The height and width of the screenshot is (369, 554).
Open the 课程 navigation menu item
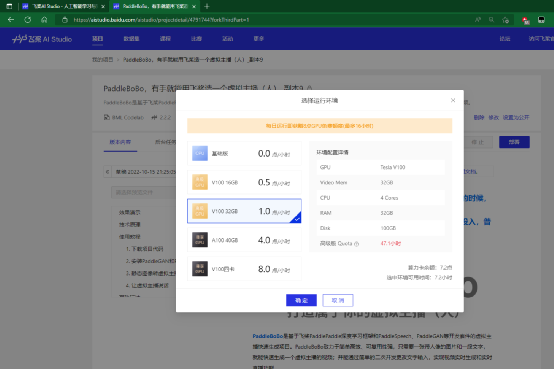pyautogui.click(x=165, y=39)
